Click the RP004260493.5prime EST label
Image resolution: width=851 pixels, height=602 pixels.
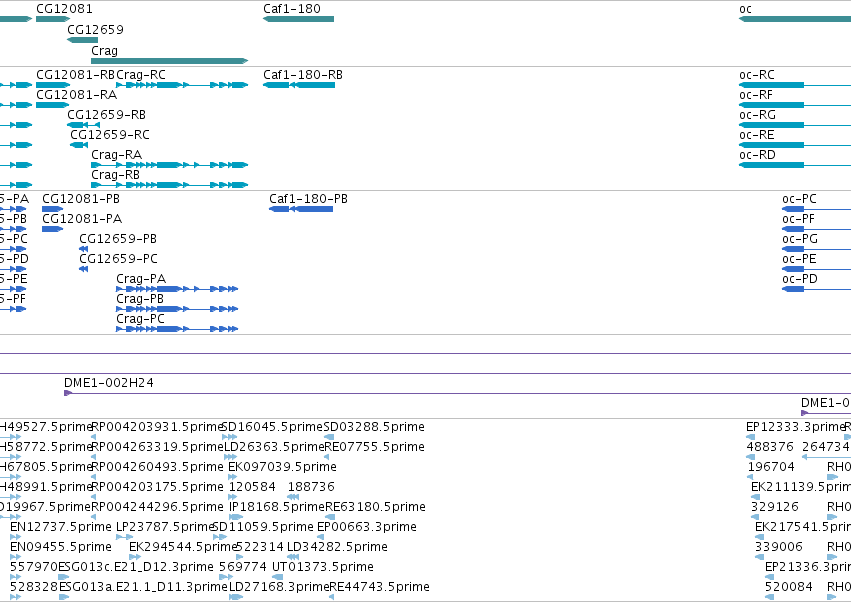[x=157, y=467]
